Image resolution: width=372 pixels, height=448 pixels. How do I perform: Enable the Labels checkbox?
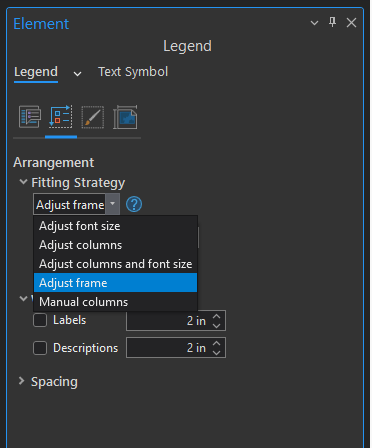coord(40,320)
